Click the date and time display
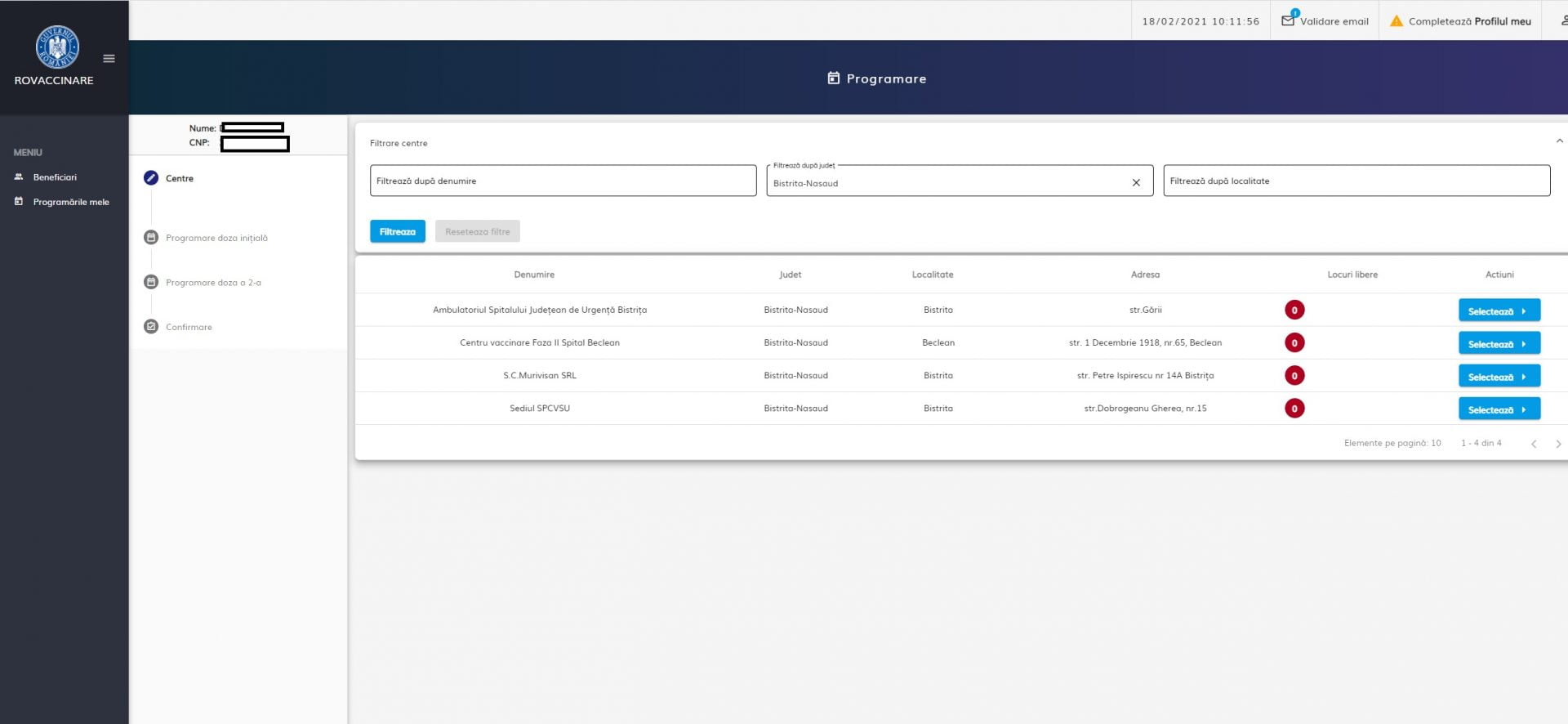Image resolution: width=1568 pixels, height=724 pixels. [x=1200, y=21]
